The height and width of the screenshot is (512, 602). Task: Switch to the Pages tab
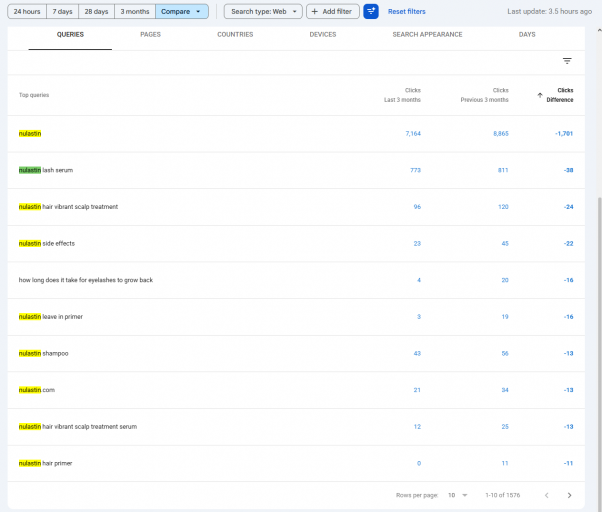[x=150, y=35]
